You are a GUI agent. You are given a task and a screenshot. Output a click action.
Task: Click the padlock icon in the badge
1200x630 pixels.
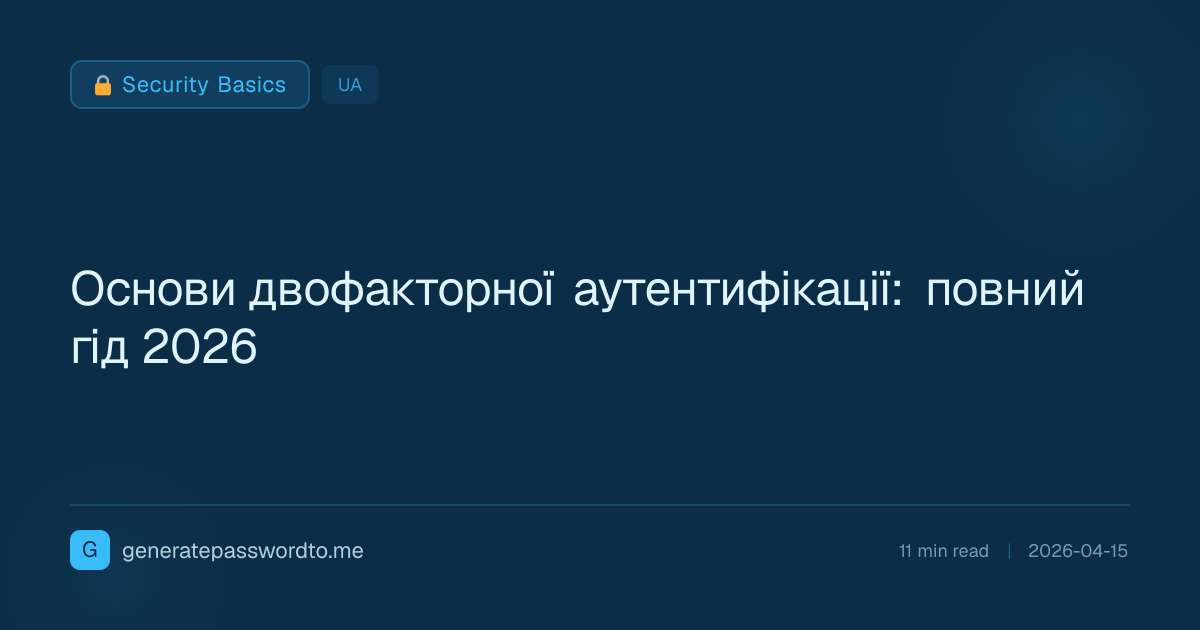[102, 85]
